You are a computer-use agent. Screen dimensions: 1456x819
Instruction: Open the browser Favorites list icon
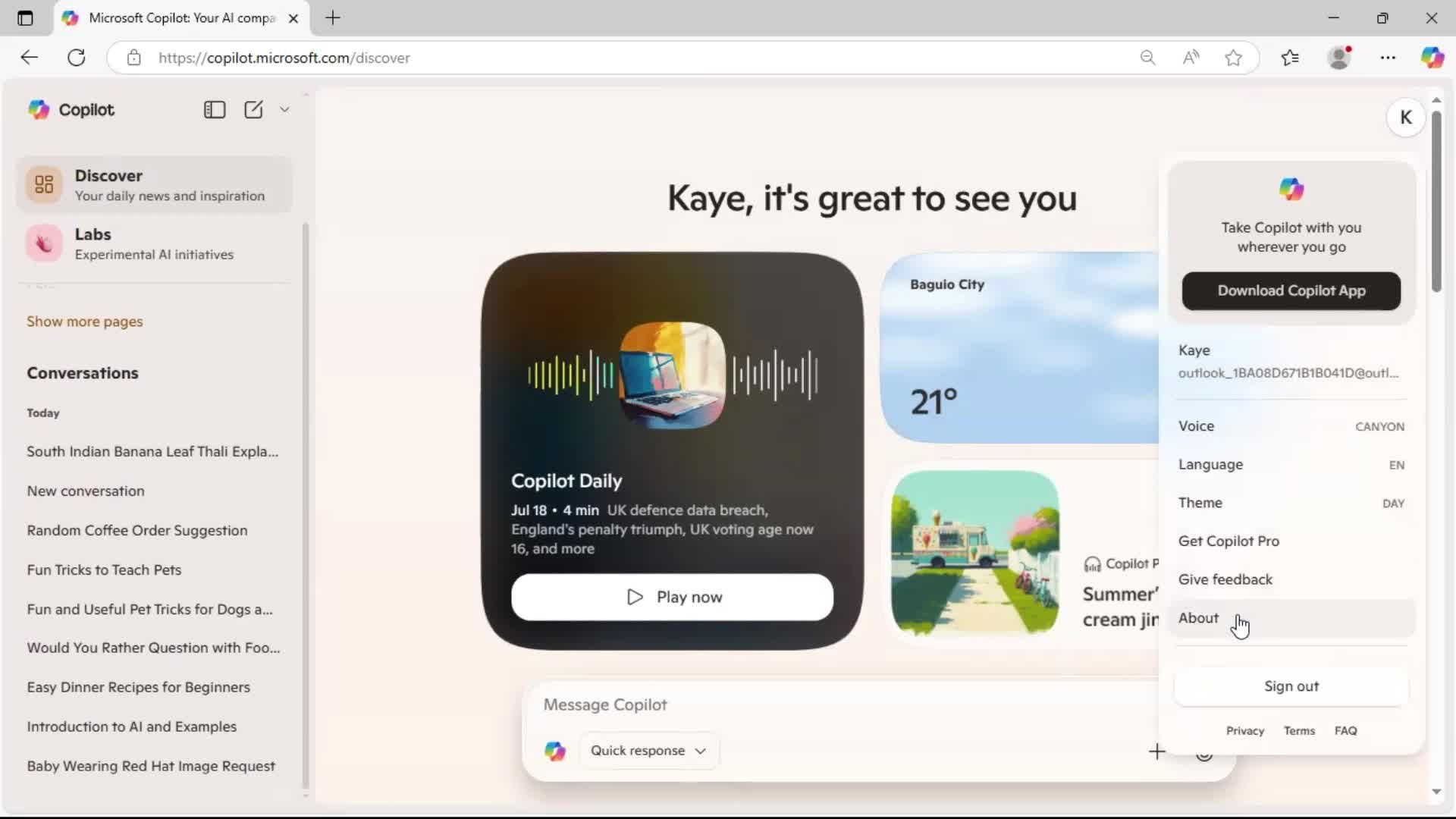click(1290, 58)
